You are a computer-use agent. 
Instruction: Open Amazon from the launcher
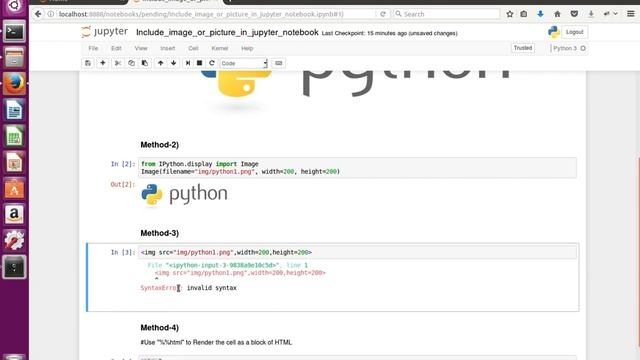[14, 214]
